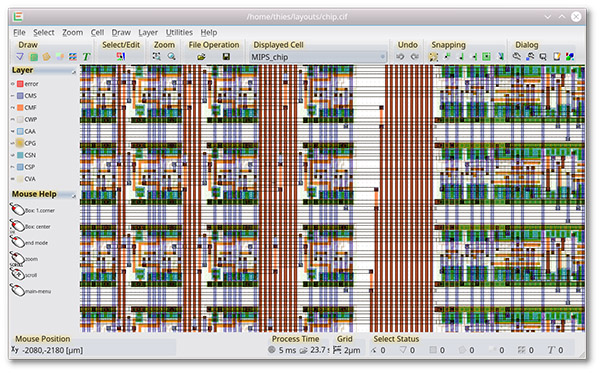Click the Box: 1.corner mouse help entry
The width and height of the screenshot is (600, 373).
pos(33,210)
